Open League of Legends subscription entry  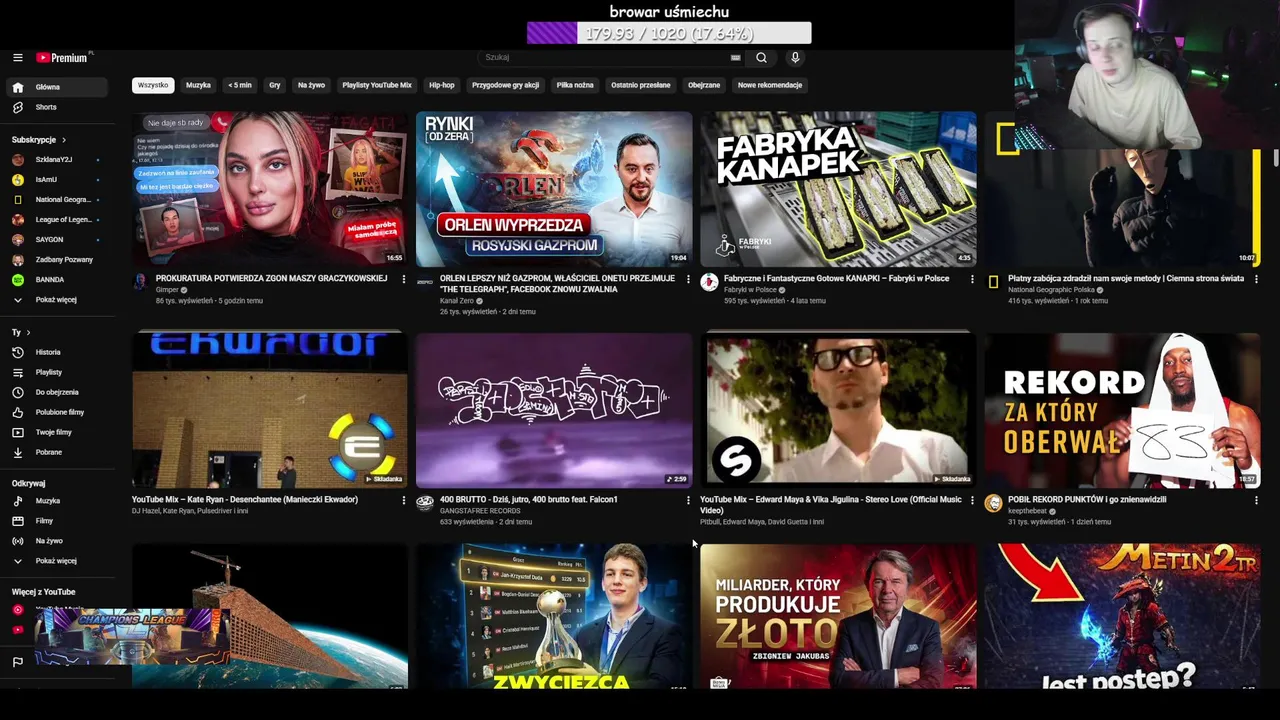coord(58,220)
